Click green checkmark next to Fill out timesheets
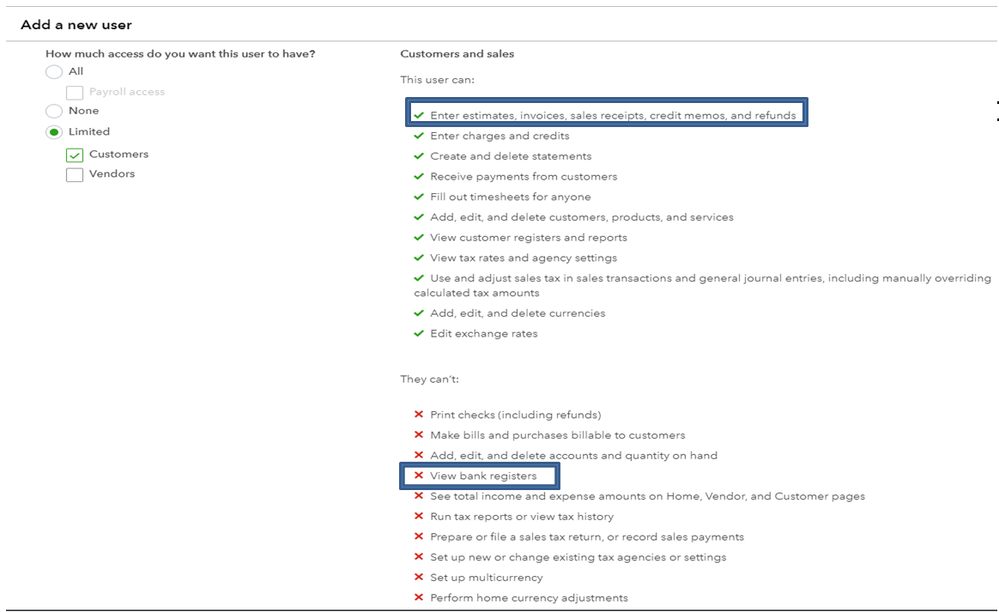The image size is (999, 612). pyautogui.click(x=419, y=197)
